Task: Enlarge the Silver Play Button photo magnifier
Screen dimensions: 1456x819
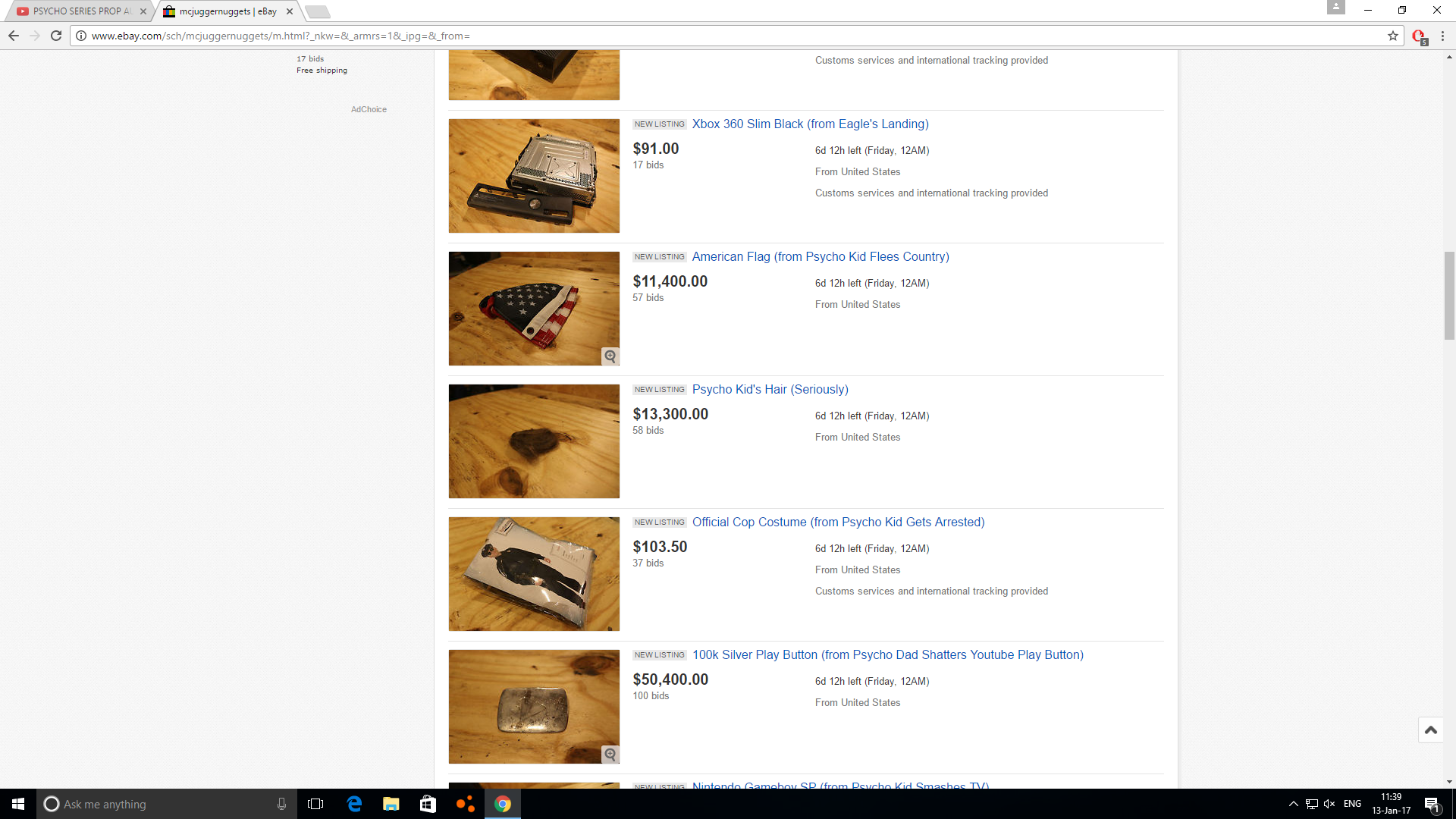Action: pyautogui.click(x=610, y=755)
